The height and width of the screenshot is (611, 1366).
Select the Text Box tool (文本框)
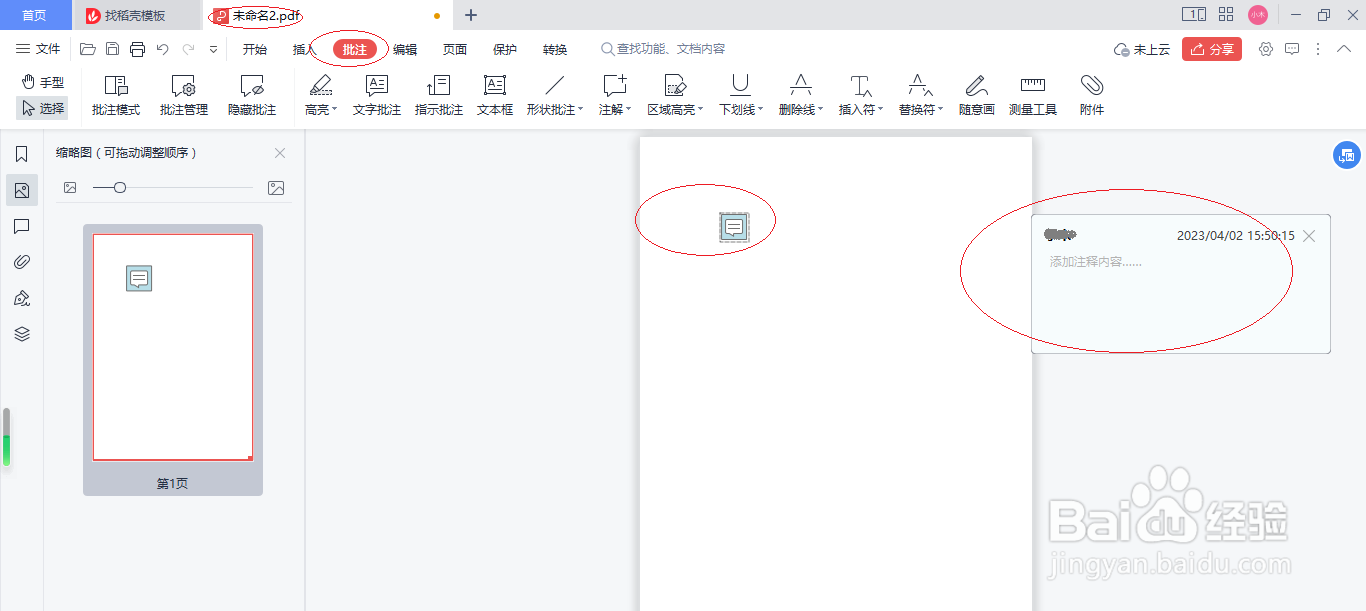click(495, 96)
